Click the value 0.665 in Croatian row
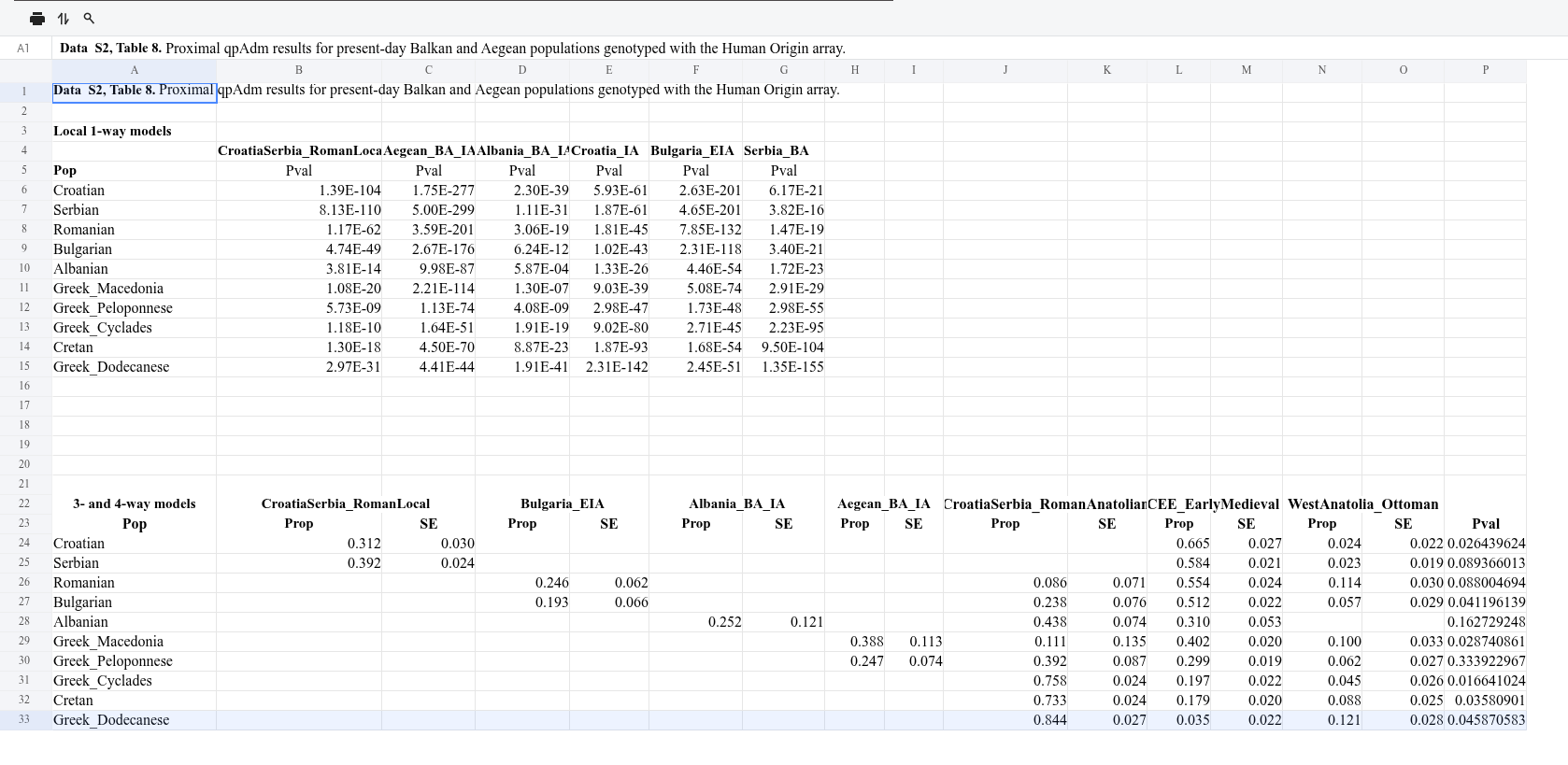Viewport: 1568px width, 765px height. tap(1193, 543)
